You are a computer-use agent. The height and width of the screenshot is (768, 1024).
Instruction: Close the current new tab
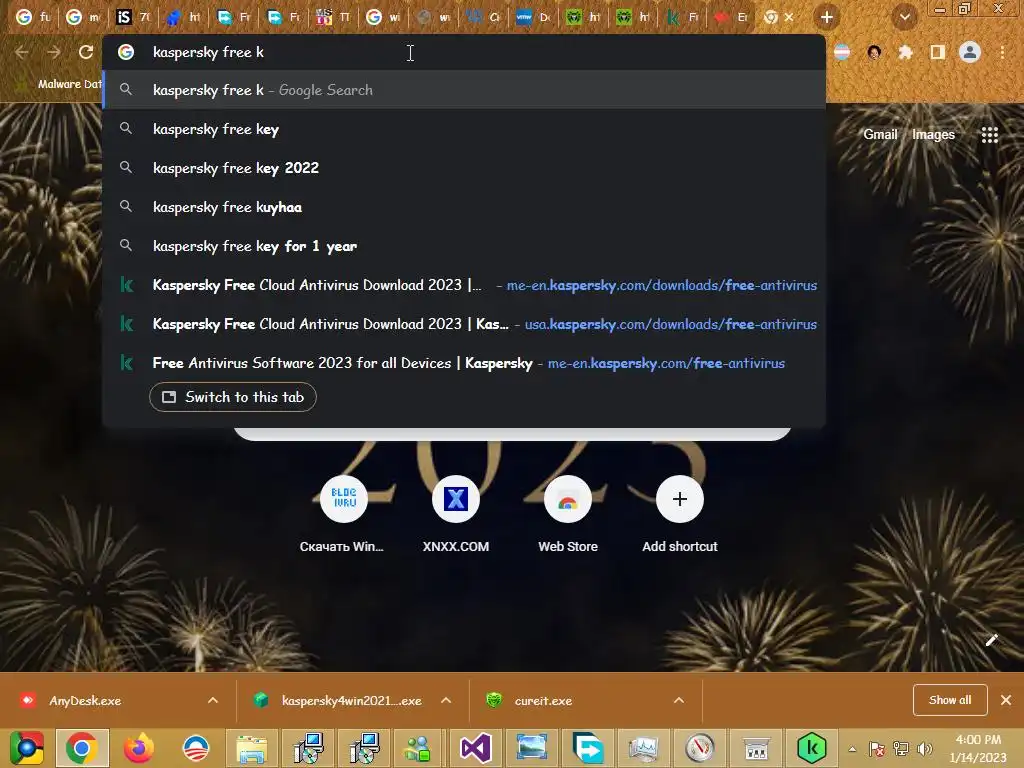click(x=789, y=17)
